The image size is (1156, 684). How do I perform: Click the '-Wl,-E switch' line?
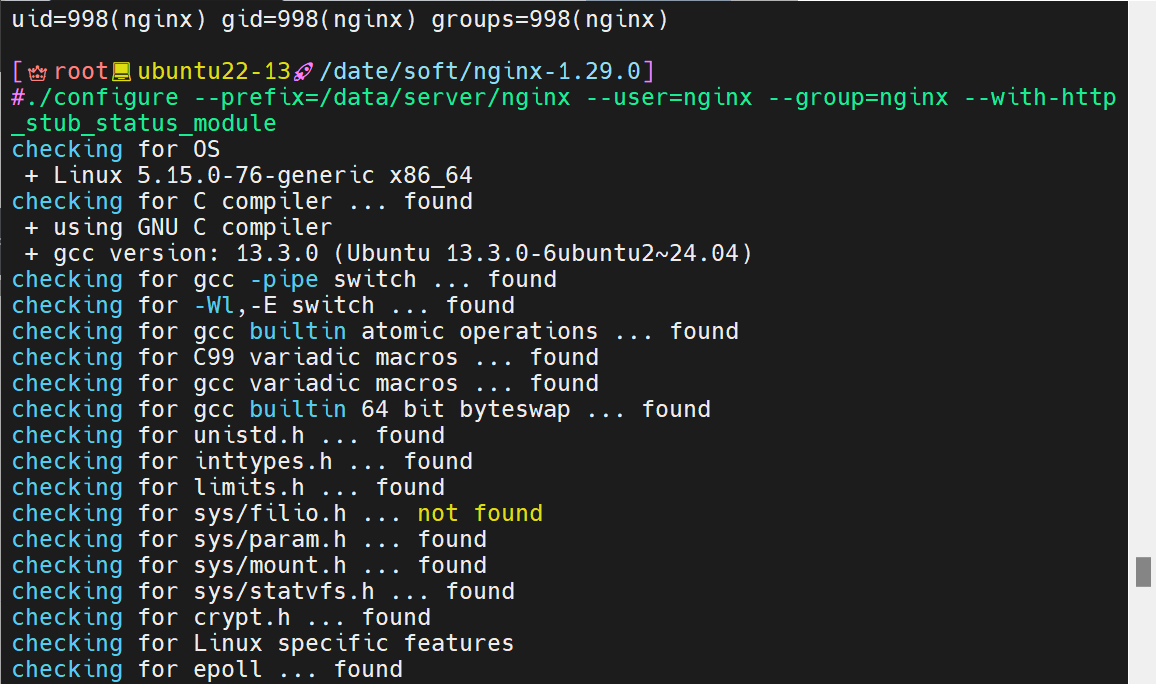[262, 305]
